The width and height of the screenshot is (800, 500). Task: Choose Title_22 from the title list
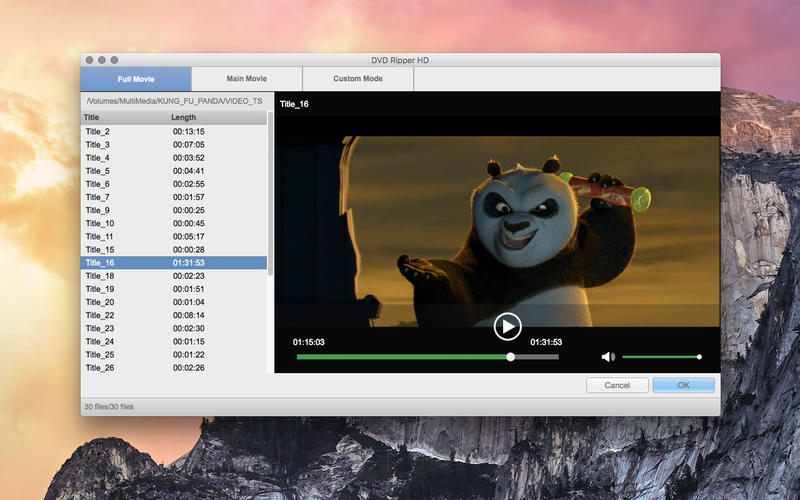(174, 315)
